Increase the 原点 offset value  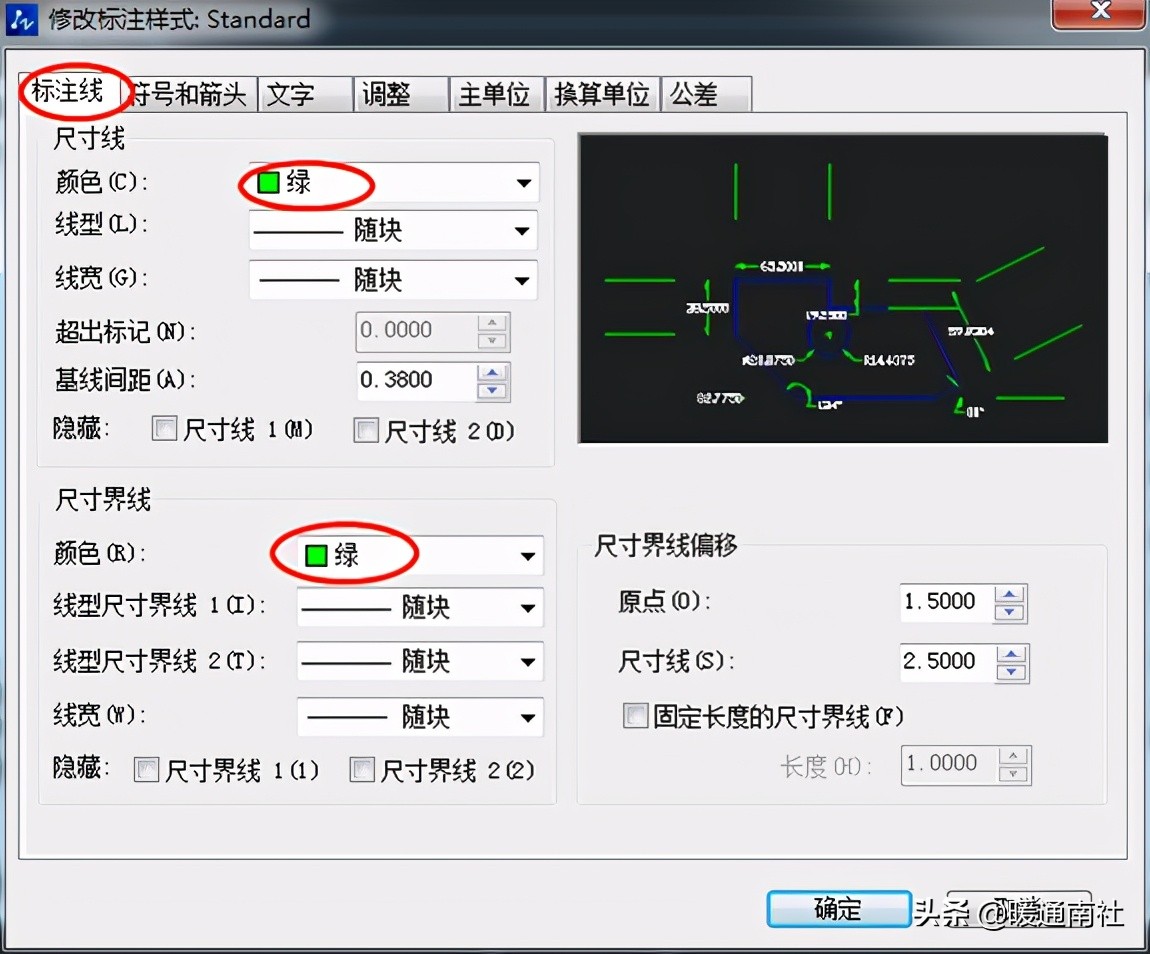pyautogui.click(x=1011, y=595)
